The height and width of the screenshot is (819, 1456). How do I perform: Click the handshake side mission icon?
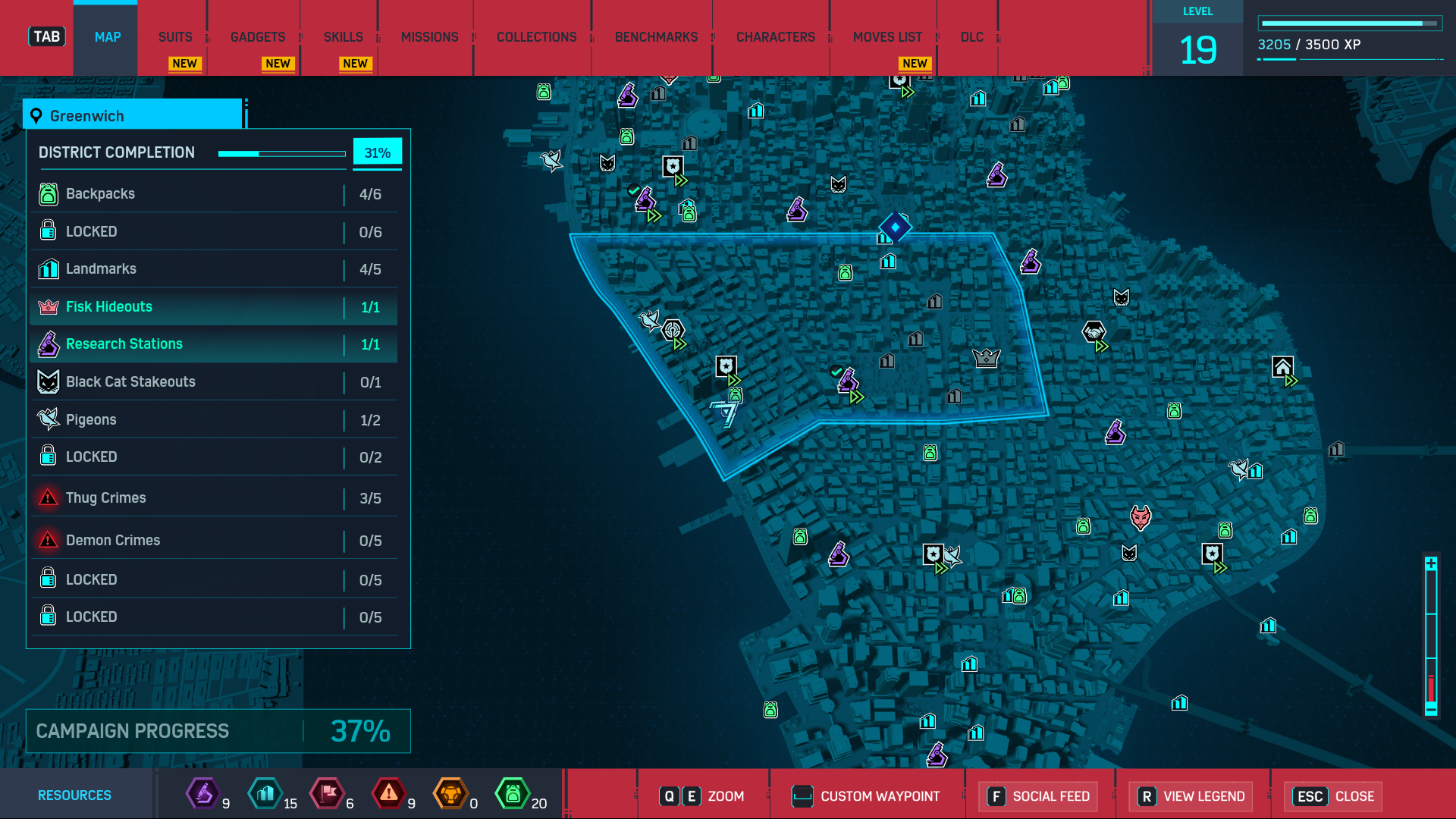pos(1093,332)
